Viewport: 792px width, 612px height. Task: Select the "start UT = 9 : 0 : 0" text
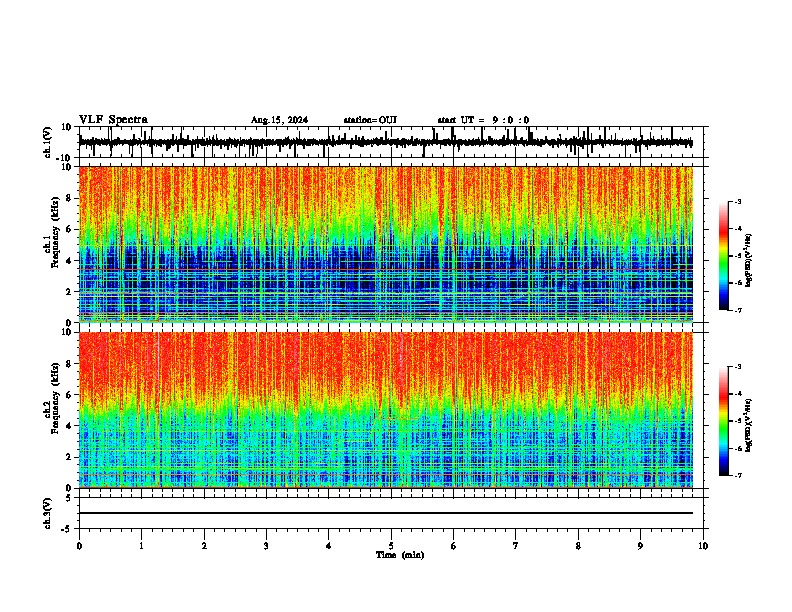[483, 120]
